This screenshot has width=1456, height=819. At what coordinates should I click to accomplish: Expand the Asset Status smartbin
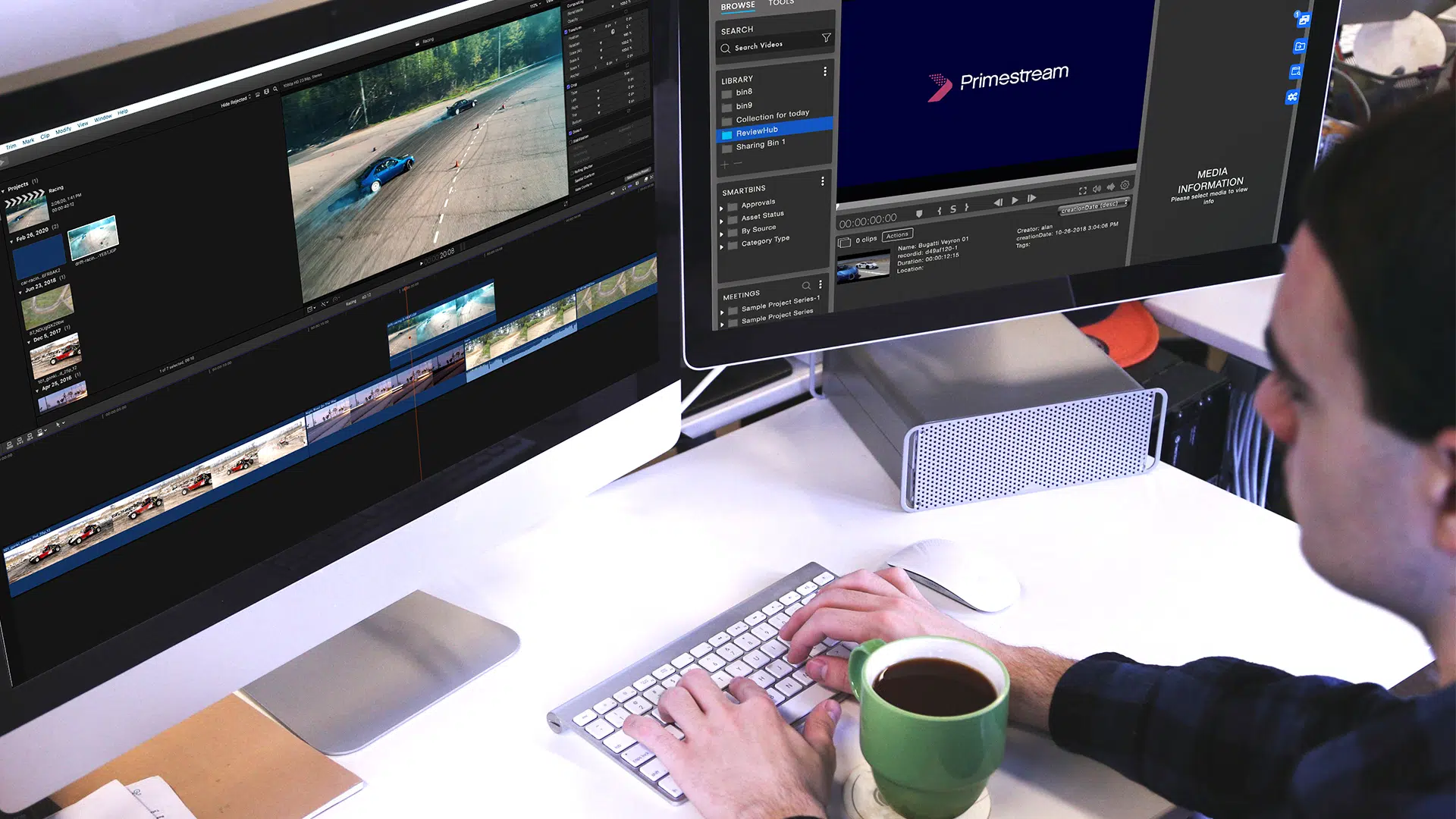[721, 221]
